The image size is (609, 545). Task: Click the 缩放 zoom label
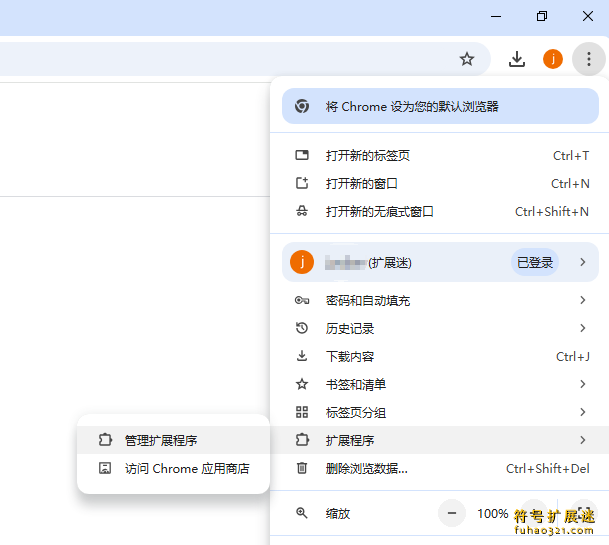point(338,514)
